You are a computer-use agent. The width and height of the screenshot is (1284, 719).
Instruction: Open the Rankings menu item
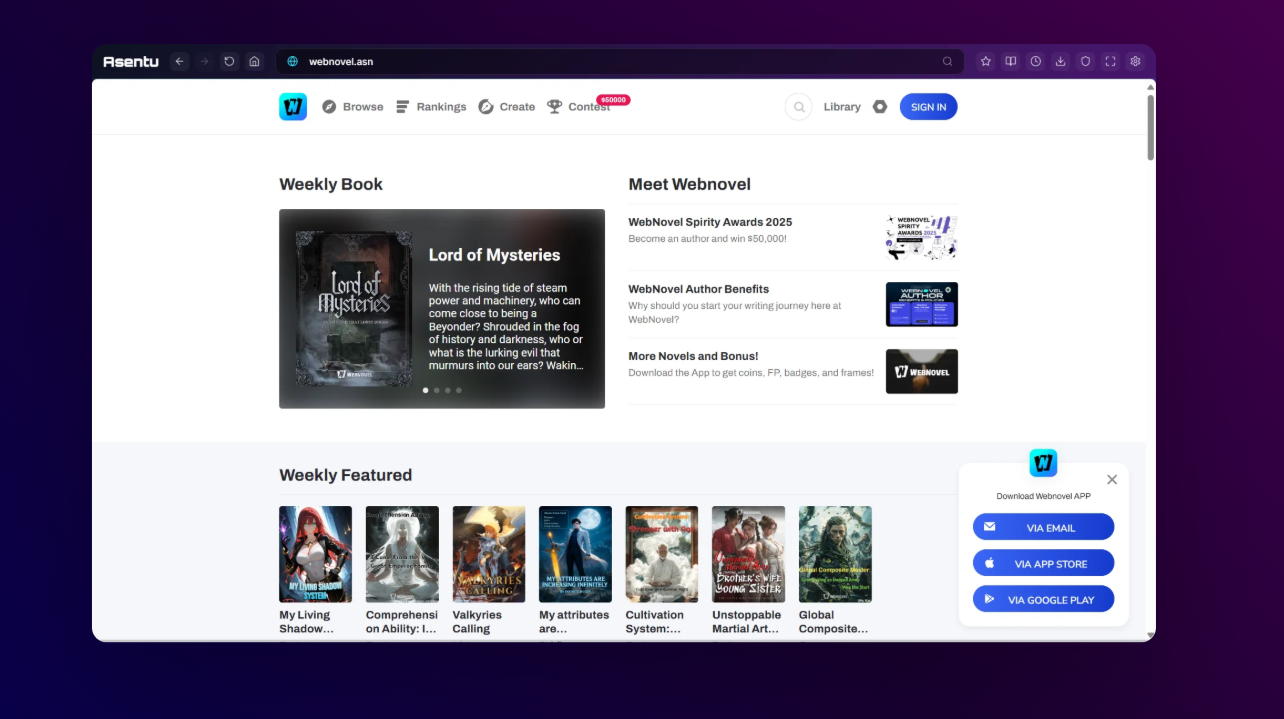441,107
